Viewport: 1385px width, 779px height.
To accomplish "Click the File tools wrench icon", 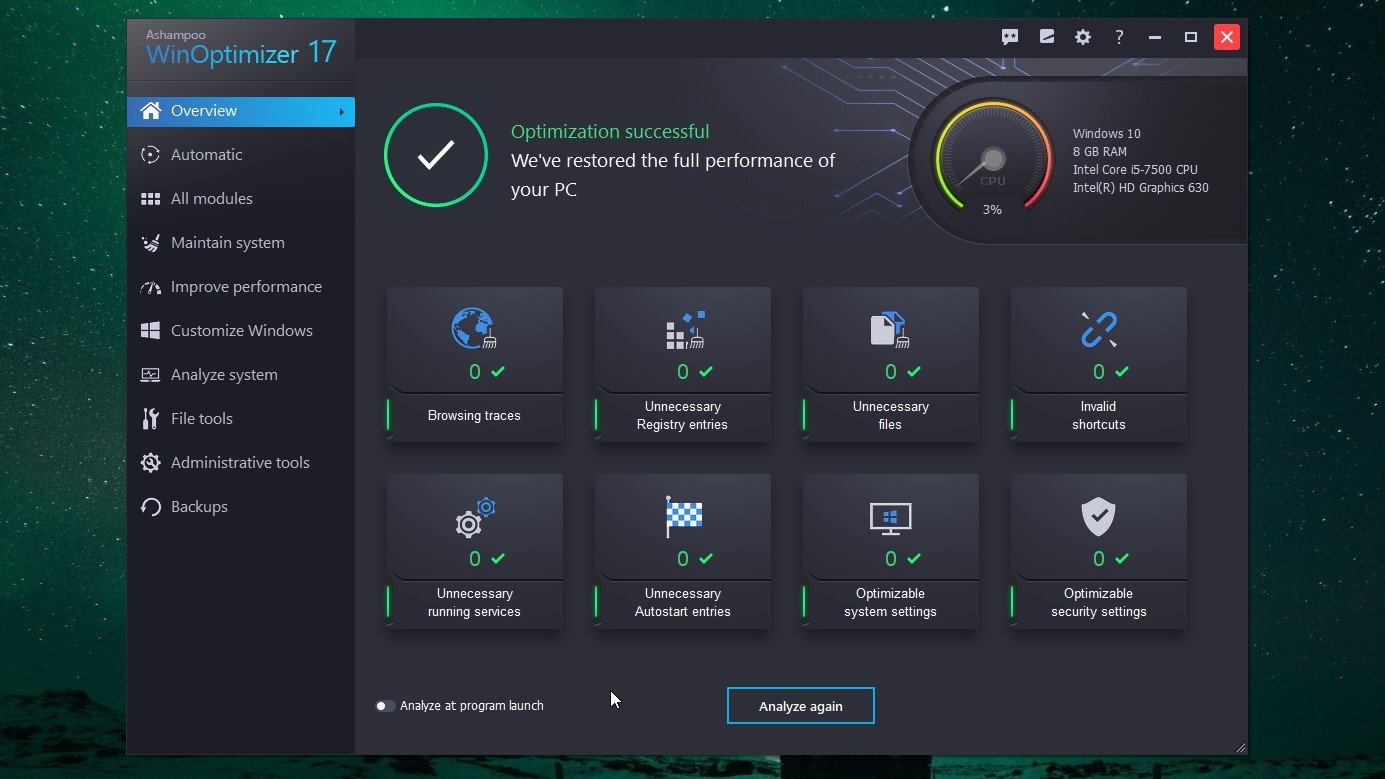I will tap(150, 419).
